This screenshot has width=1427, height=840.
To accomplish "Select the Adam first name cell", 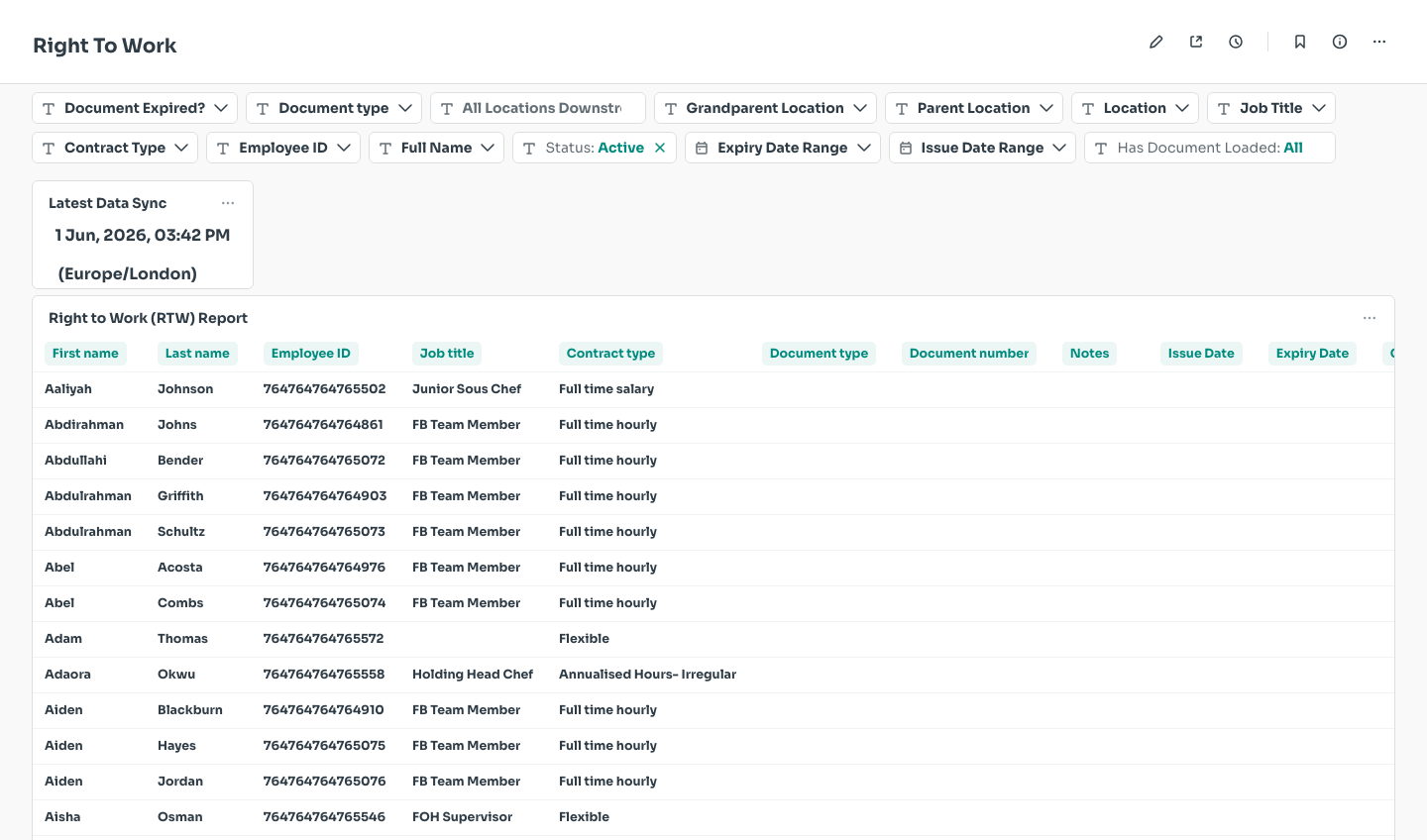I will (63, 639).
